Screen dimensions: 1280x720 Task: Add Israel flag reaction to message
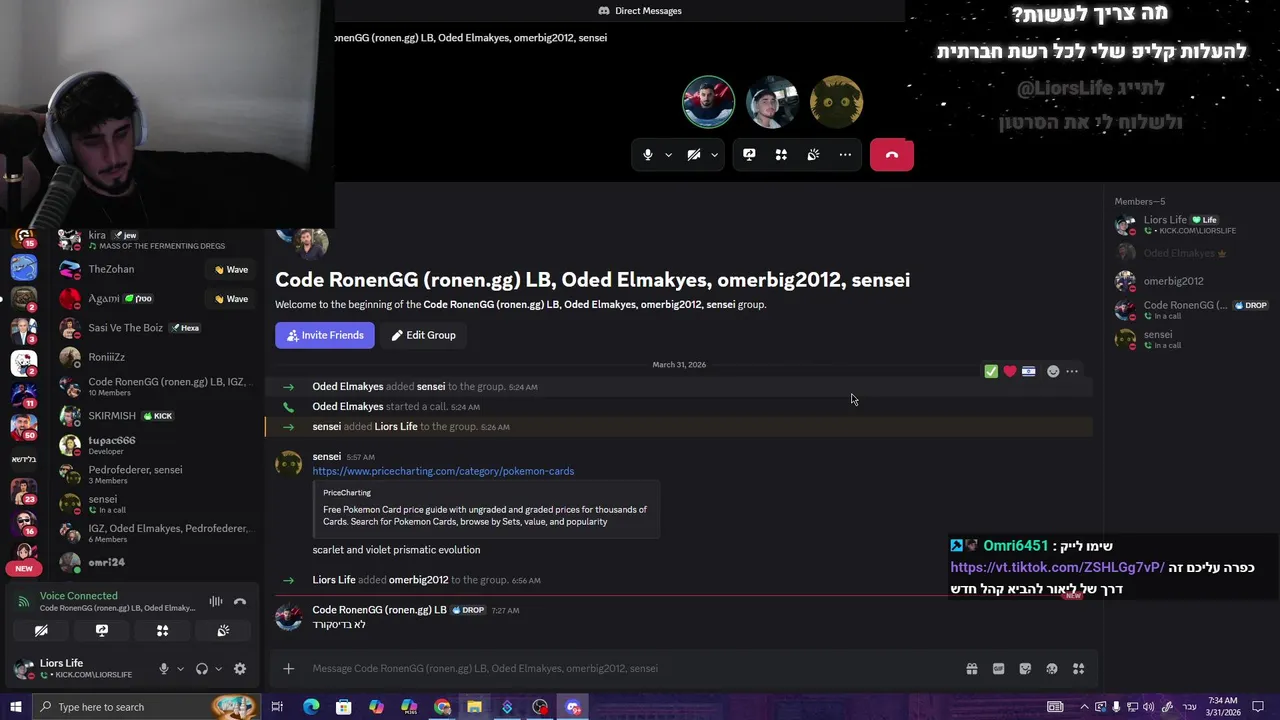(x=1029, y=371)
